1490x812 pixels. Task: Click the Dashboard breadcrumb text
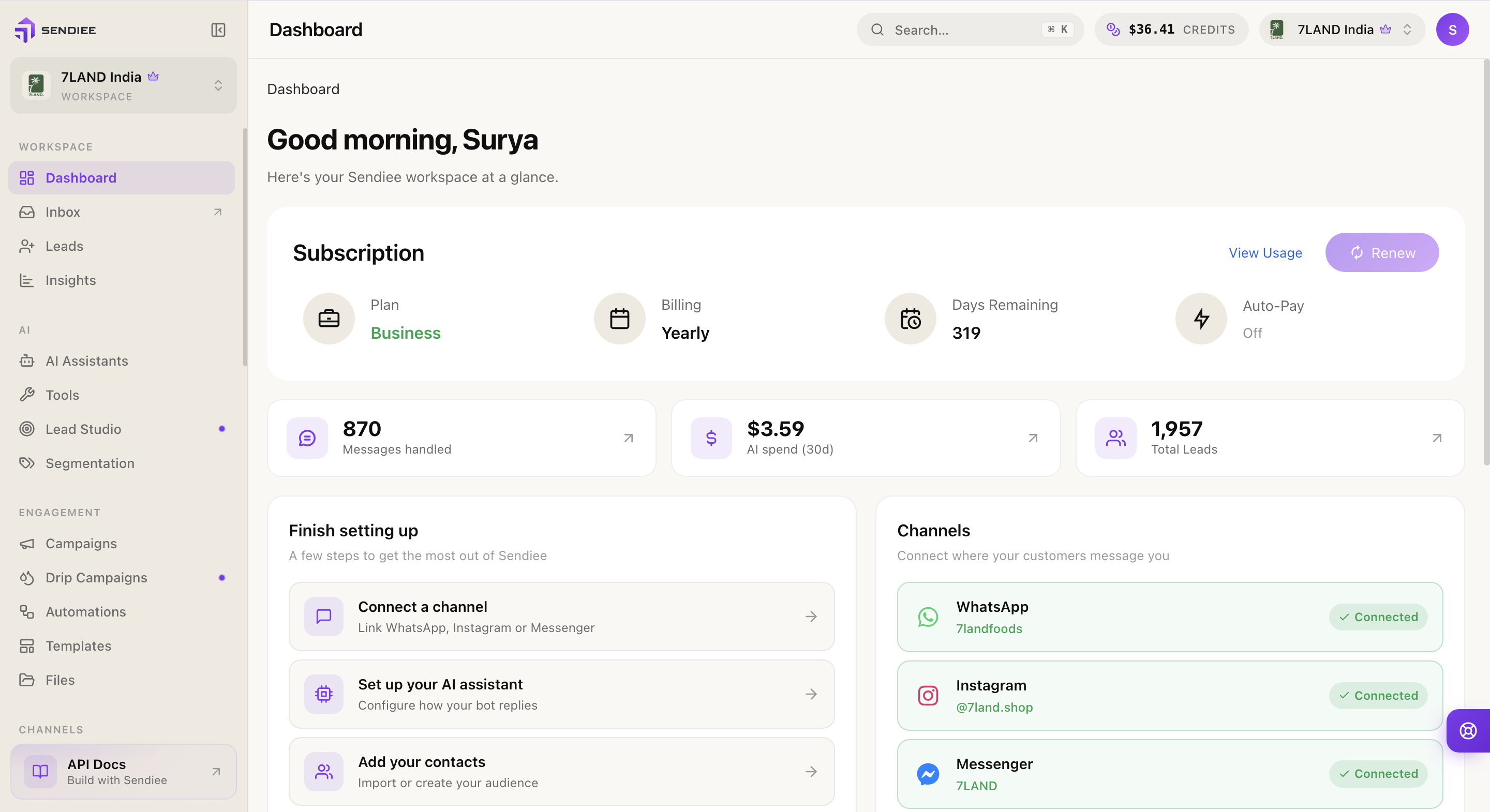(303, 89)
